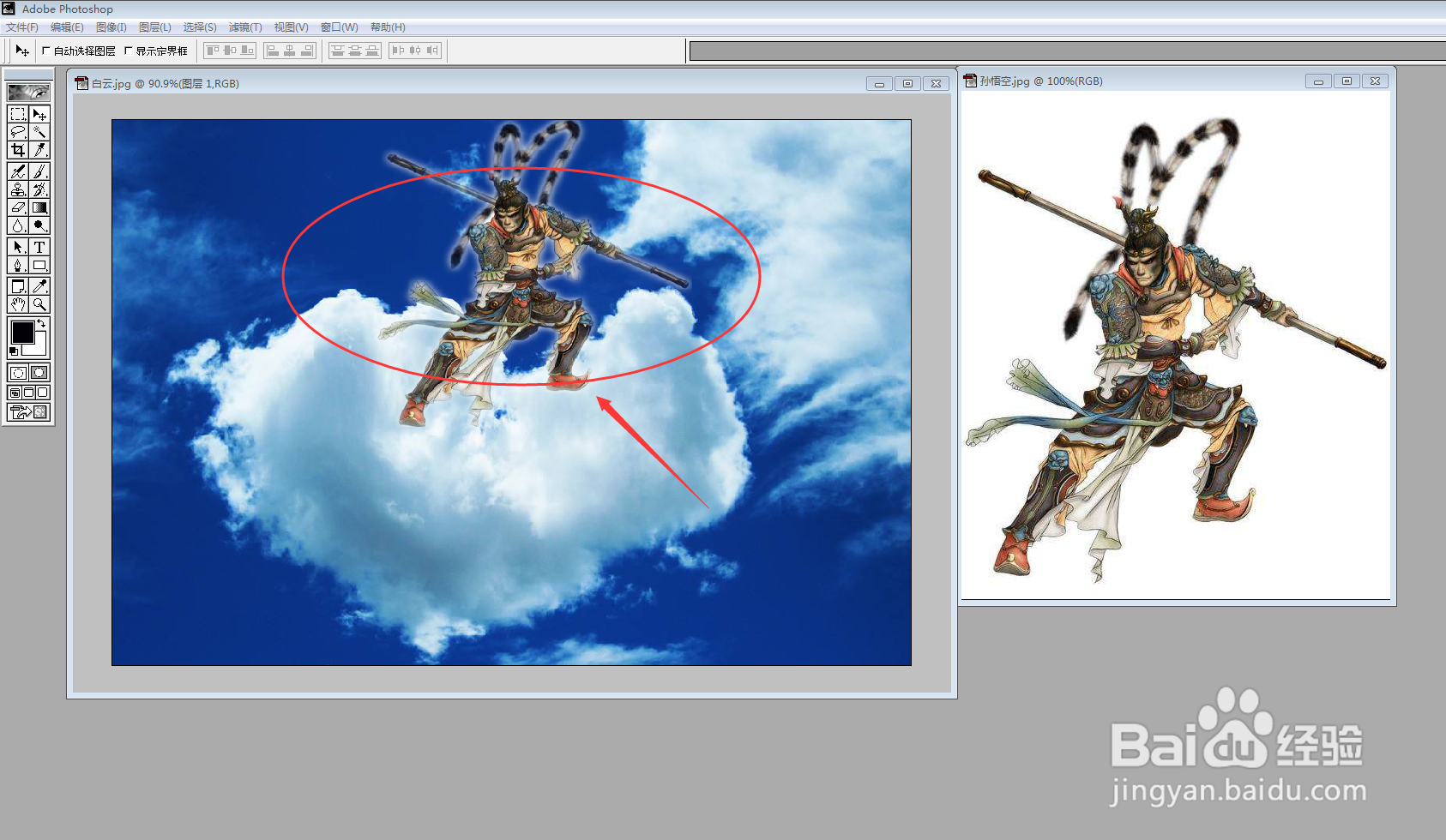
Task: Switch to Standard editing mode
Action: point(17,373)
